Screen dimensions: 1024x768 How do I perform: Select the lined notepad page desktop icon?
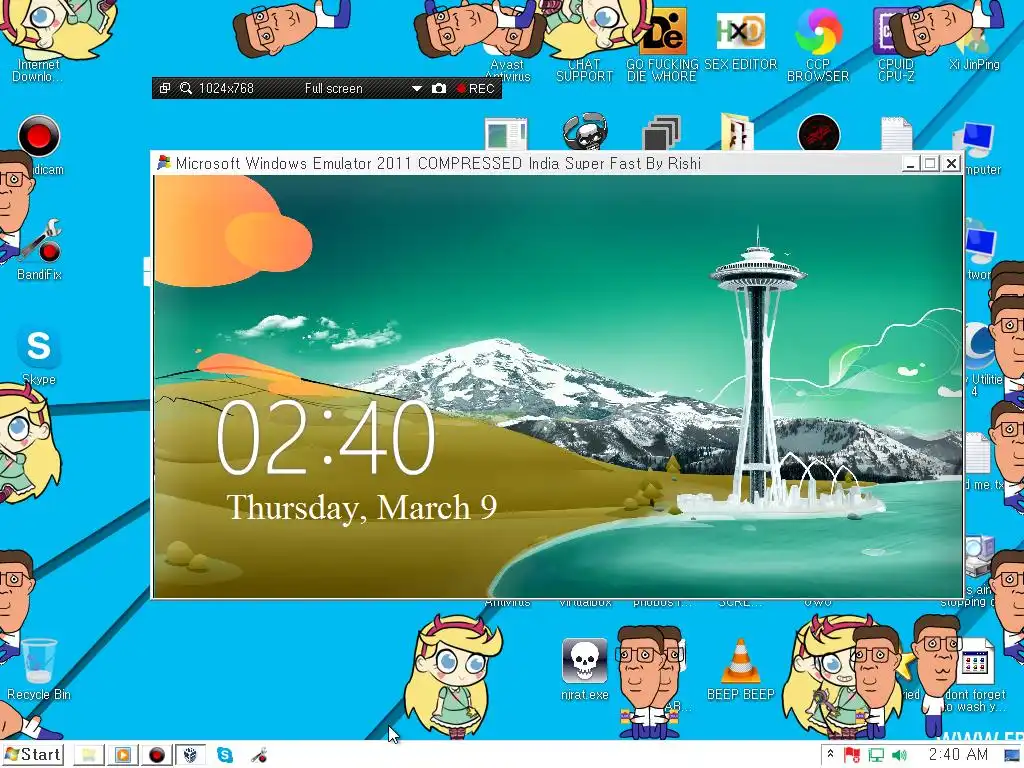[896, 134]
